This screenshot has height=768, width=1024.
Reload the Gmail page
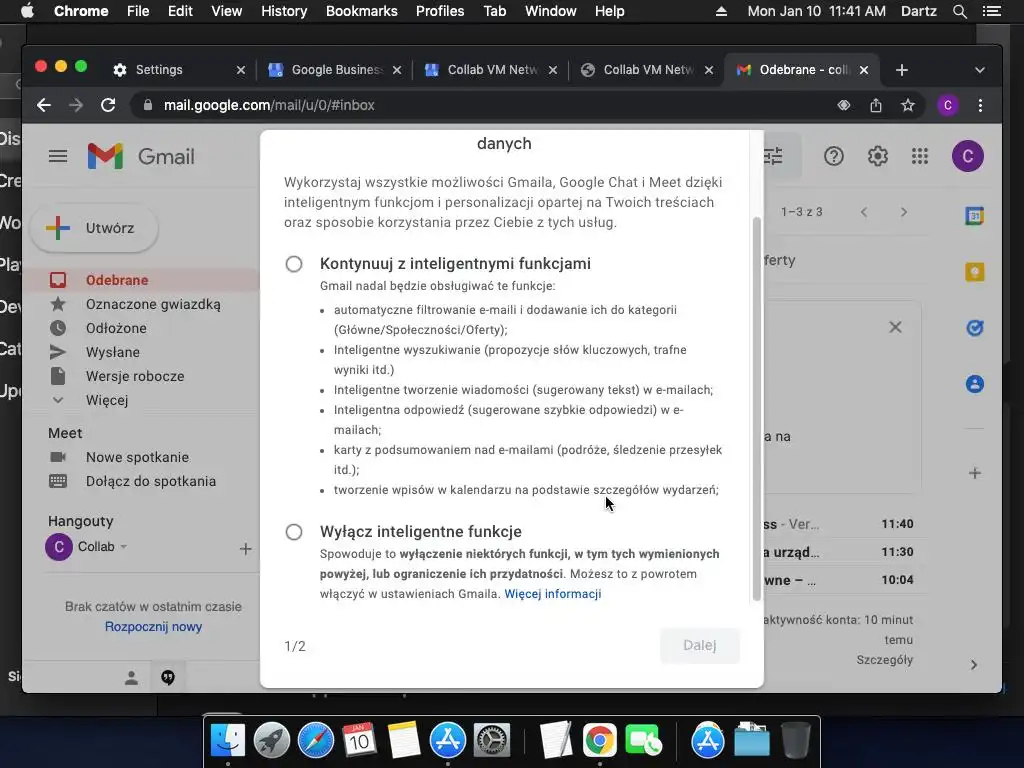[108, 105]
